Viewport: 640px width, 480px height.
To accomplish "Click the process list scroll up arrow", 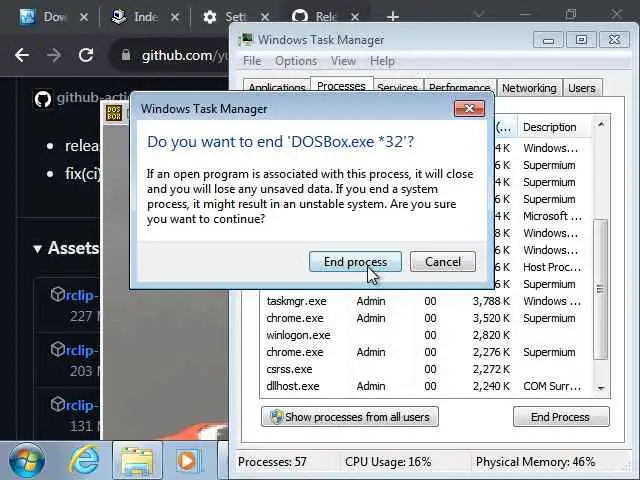I will 601,124.
